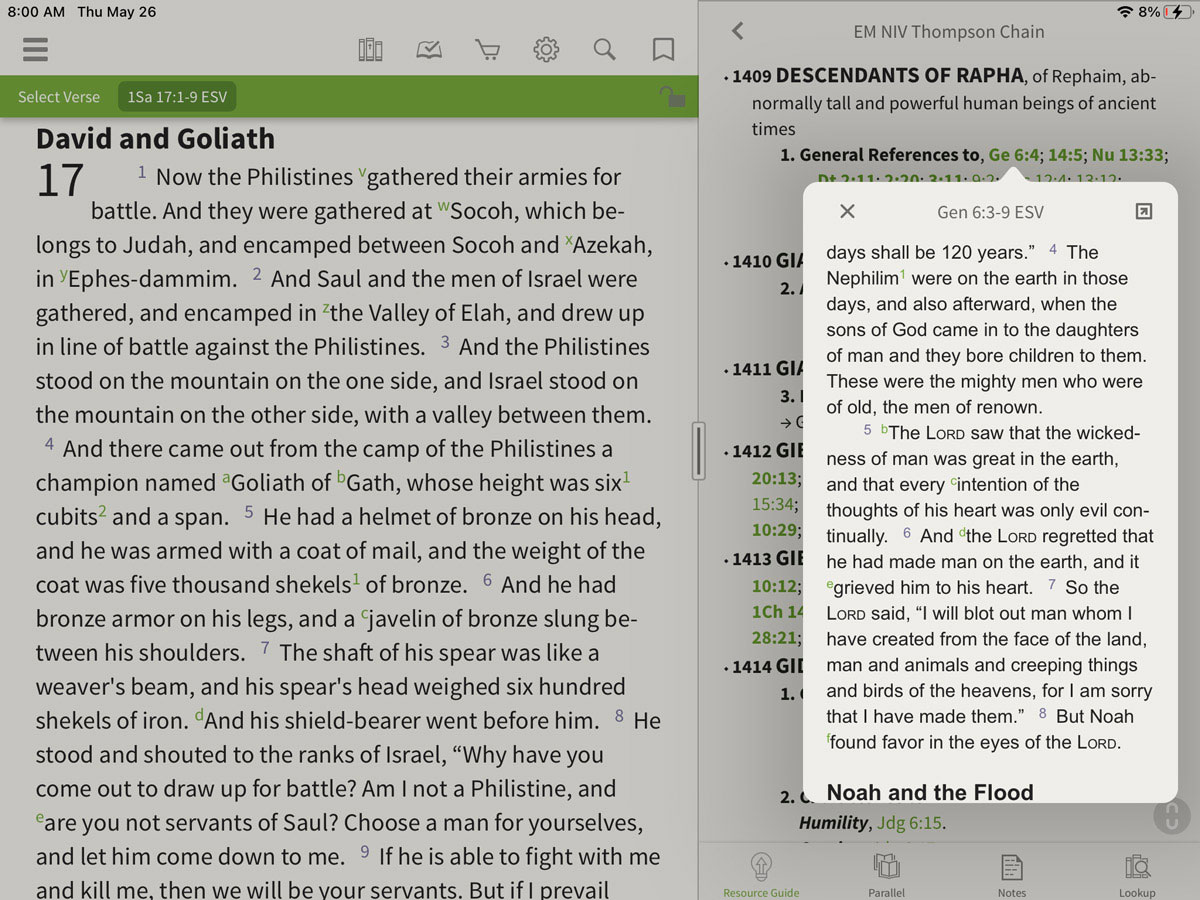Screen dimensions: 1200x900
Task: Tap footnote 1 after 'shekels' of bronze
Action: click(356, 578)
